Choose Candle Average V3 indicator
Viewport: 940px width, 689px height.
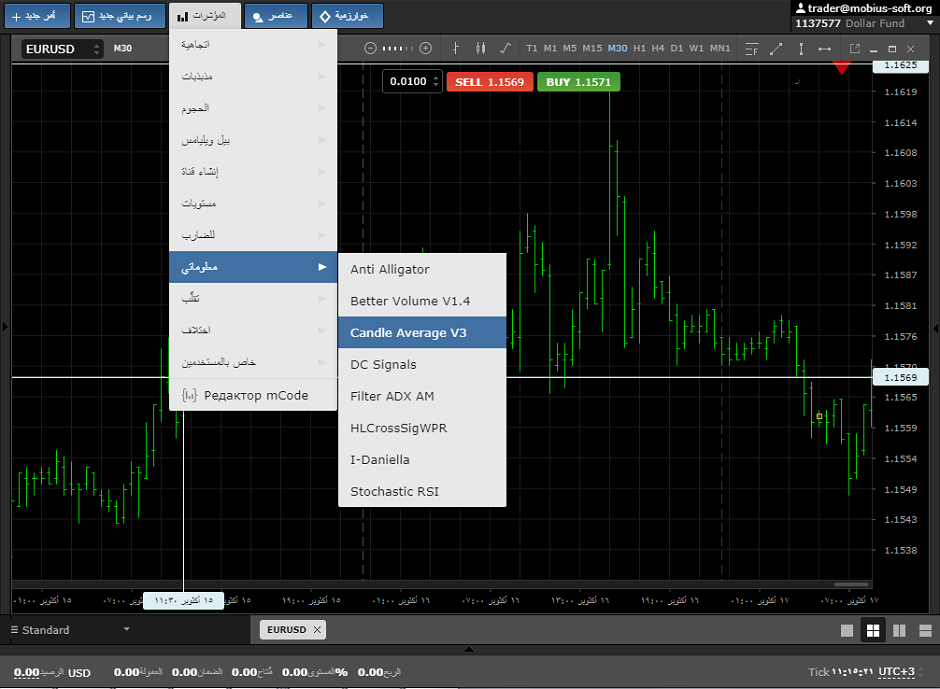pyautogui.click(x=422, y=333)
